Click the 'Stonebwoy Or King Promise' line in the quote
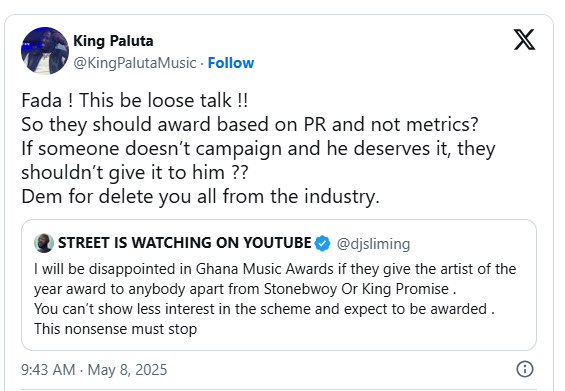565x391 pixels. point(245,289)
